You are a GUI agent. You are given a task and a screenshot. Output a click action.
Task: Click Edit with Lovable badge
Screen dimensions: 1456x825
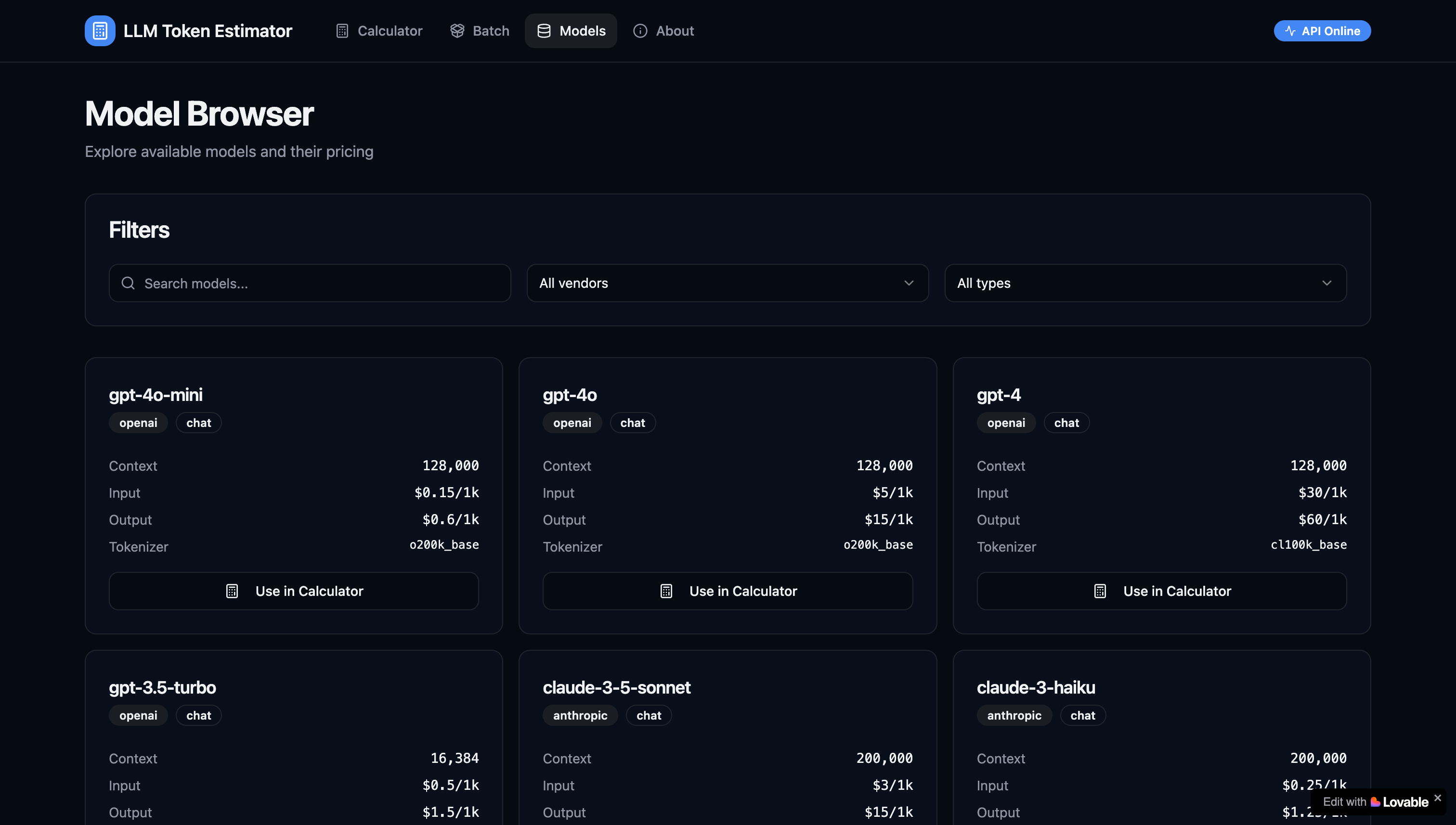point(1376,802)
